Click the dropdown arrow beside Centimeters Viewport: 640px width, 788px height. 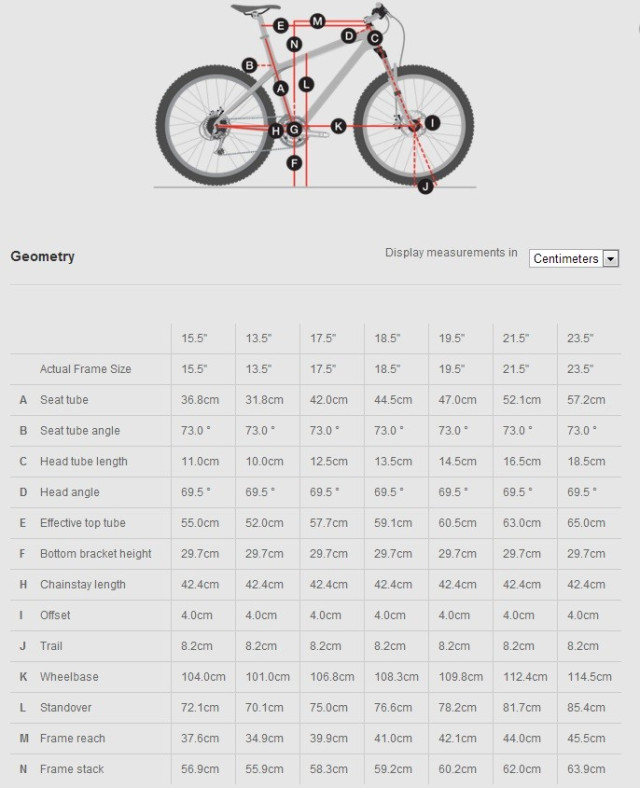pos(611,258)
